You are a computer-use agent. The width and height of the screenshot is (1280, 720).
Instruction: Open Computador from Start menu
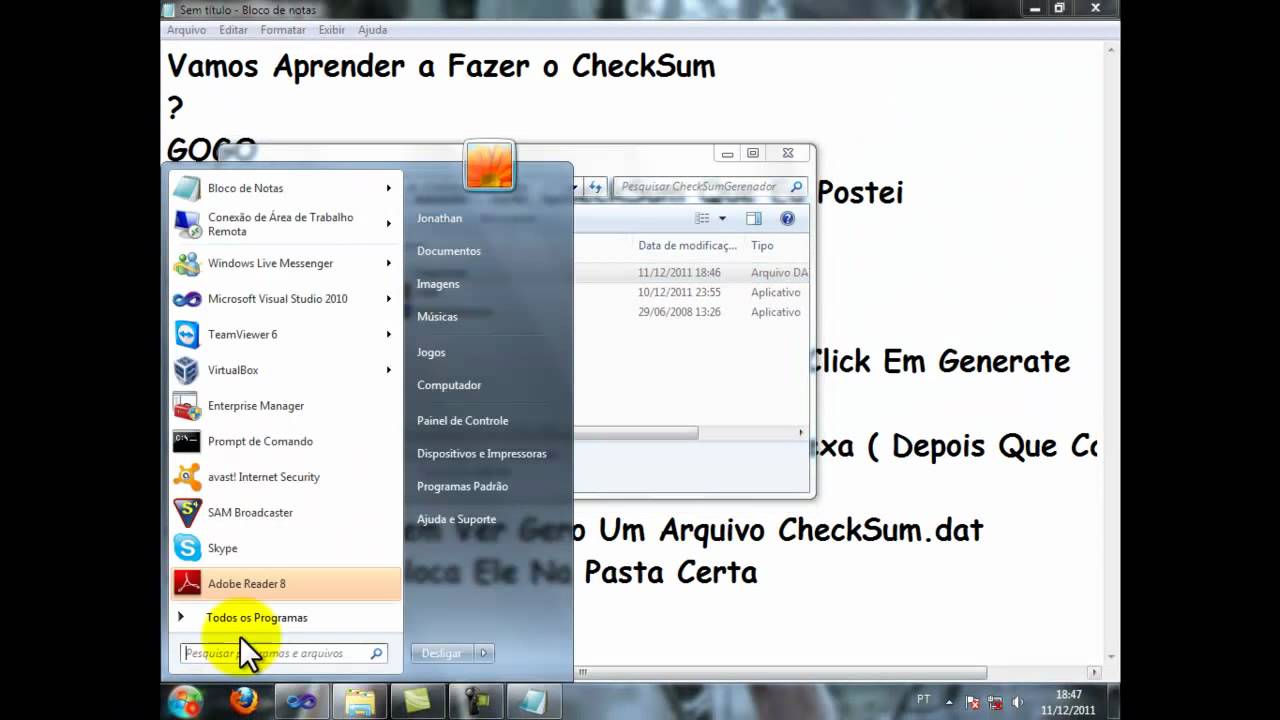coord(449,385)
